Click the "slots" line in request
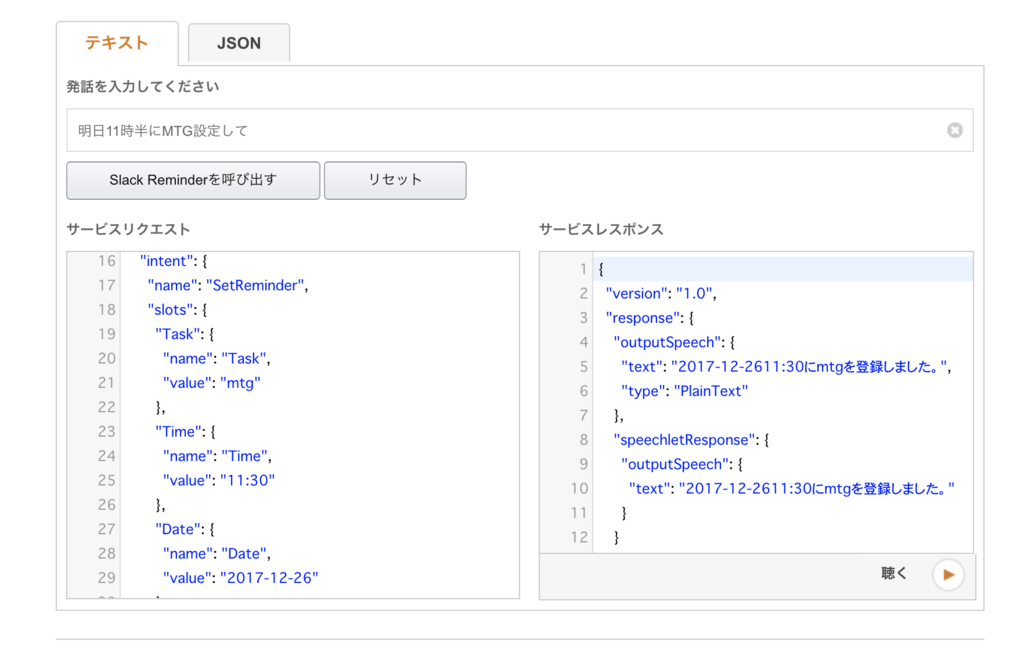This screenshot has height=648, width=1024. pyautogui.click(x=176, y=310)
